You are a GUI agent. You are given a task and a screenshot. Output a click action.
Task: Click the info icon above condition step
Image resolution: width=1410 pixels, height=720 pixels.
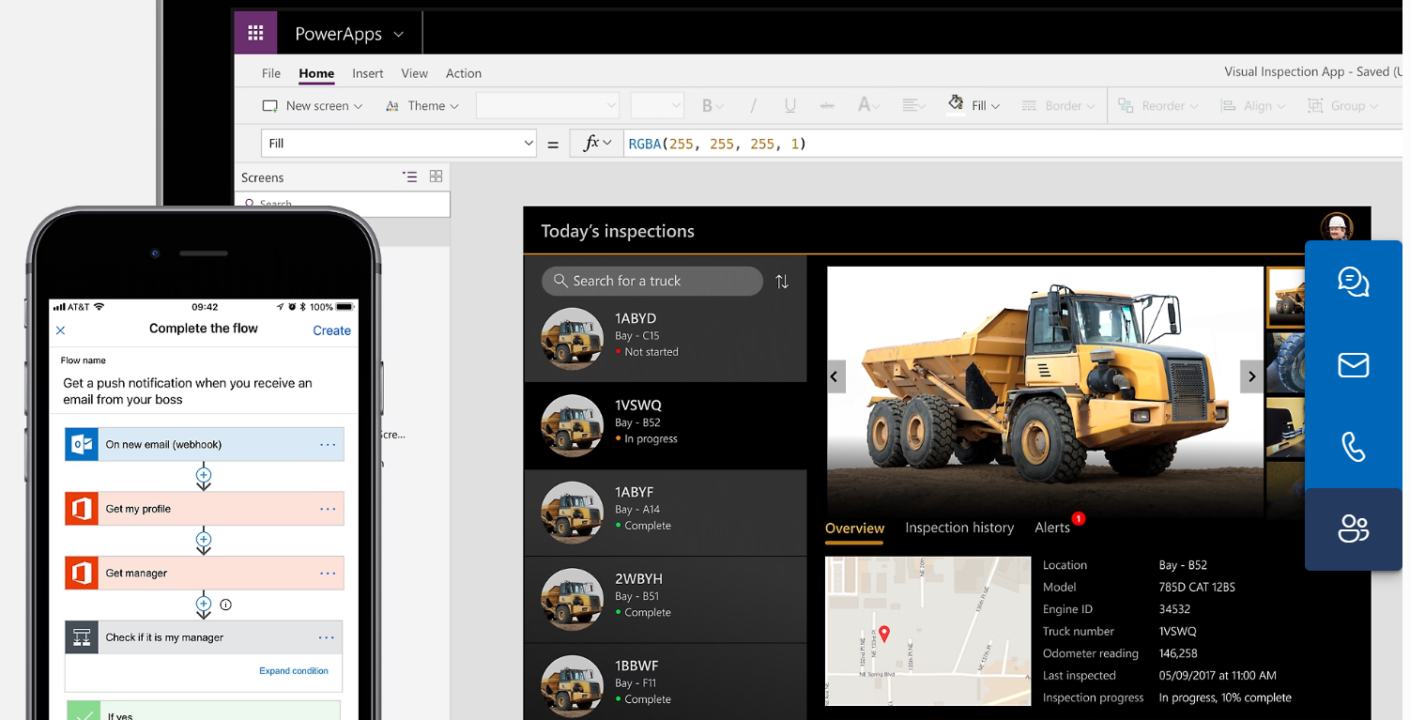[x=225, y=604]
